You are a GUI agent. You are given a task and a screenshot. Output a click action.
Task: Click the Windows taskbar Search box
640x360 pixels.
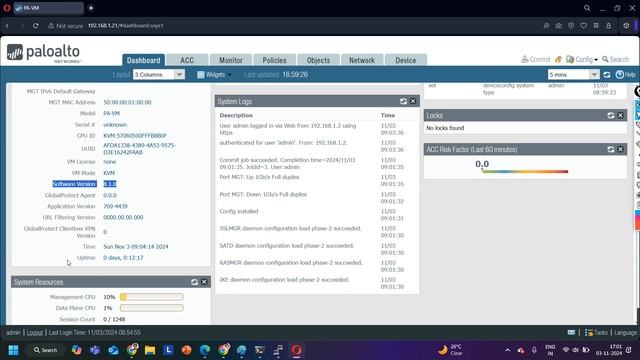click(x=45, y=350)
